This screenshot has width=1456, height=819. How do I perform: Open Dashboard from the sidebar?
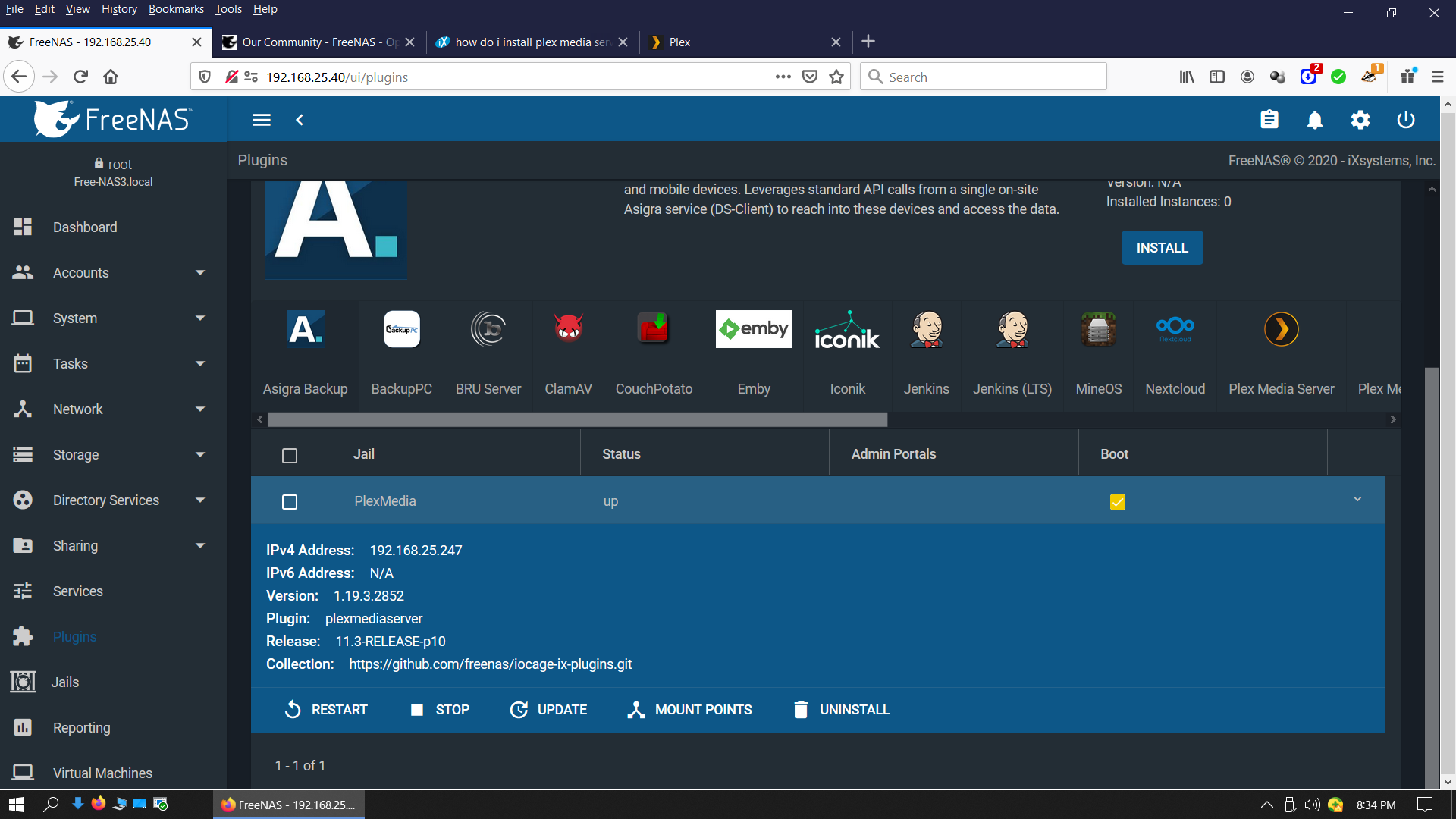tap(85, 227)
